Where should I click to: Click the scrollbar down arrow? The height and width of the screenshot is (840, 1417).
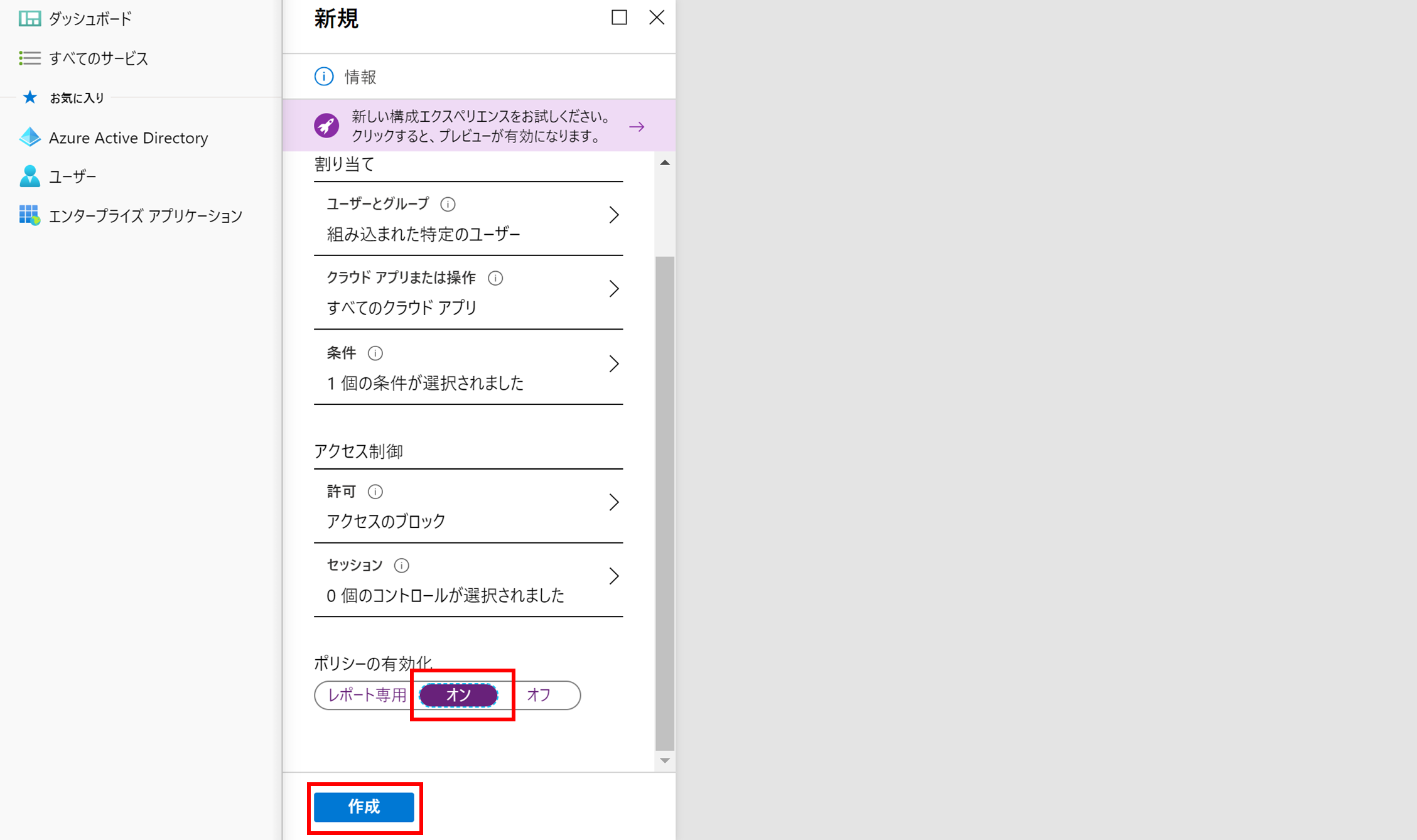[665, 760]
